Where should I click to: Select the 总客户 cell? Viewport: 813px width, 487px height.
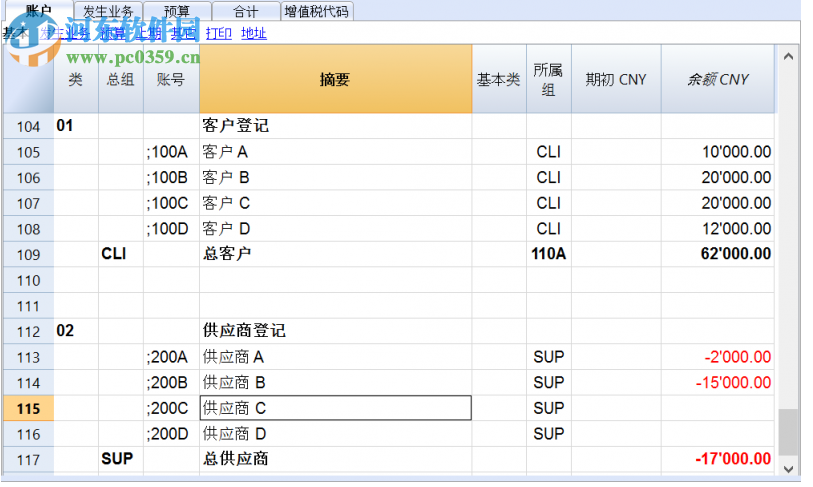(x=335, y=254)
